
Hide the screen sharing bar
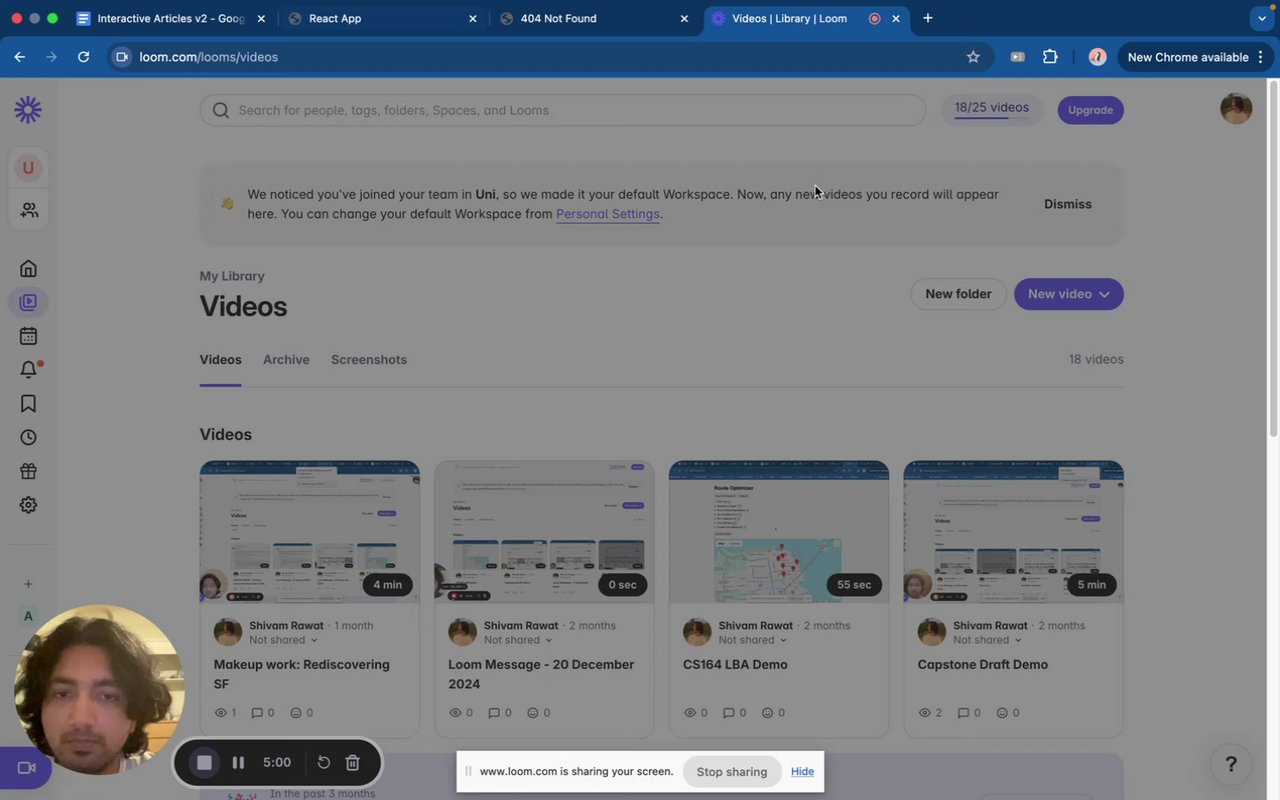[x=802, y=772]
